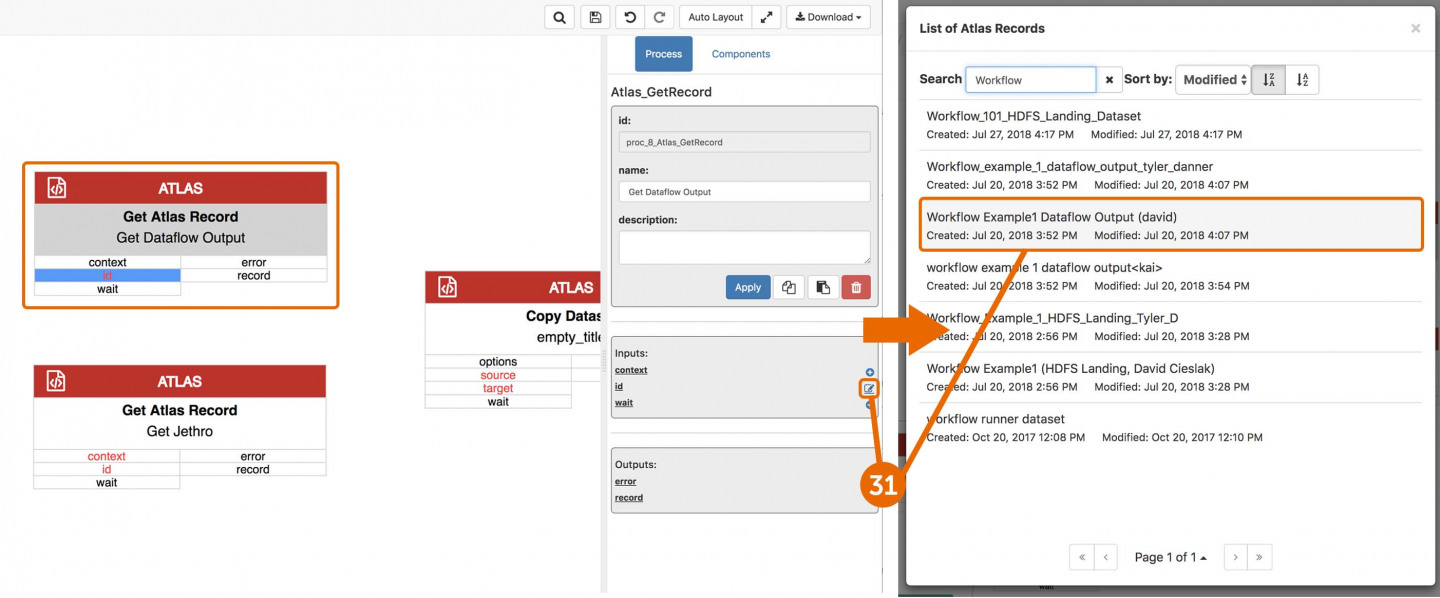
Task: Go to the previous page of records
Action: [x=1106, y=557]
